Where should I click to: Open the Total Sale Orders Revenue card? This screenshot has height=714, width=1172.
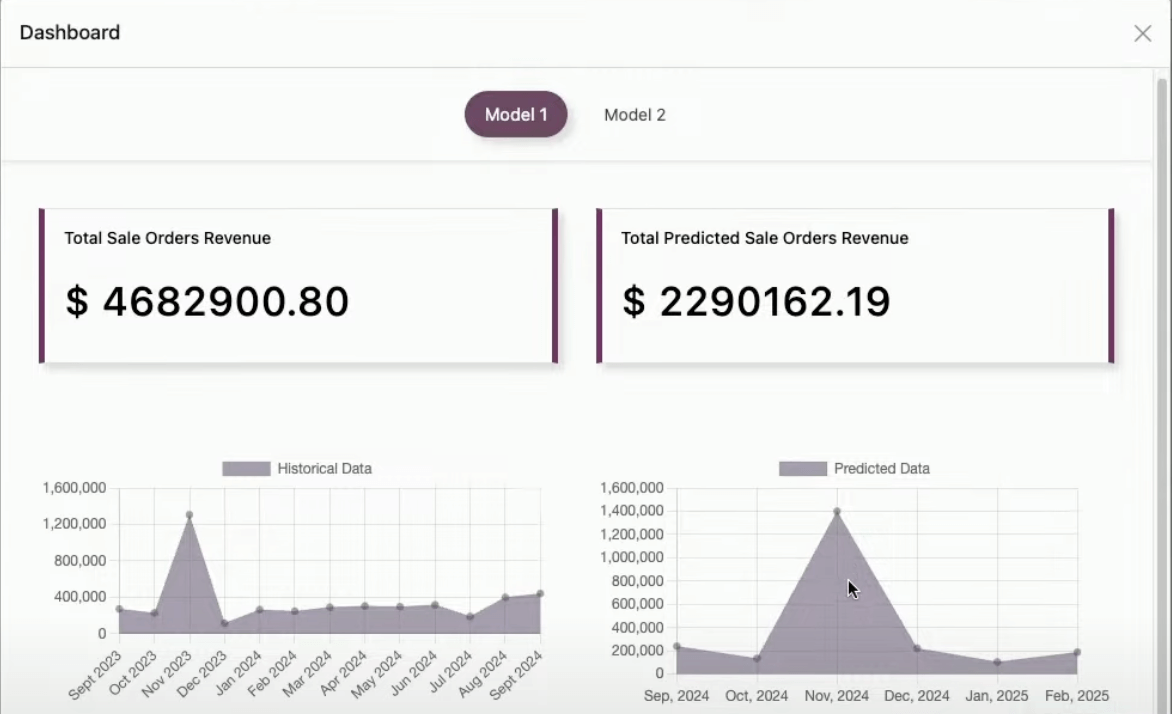tap(298, 285)
